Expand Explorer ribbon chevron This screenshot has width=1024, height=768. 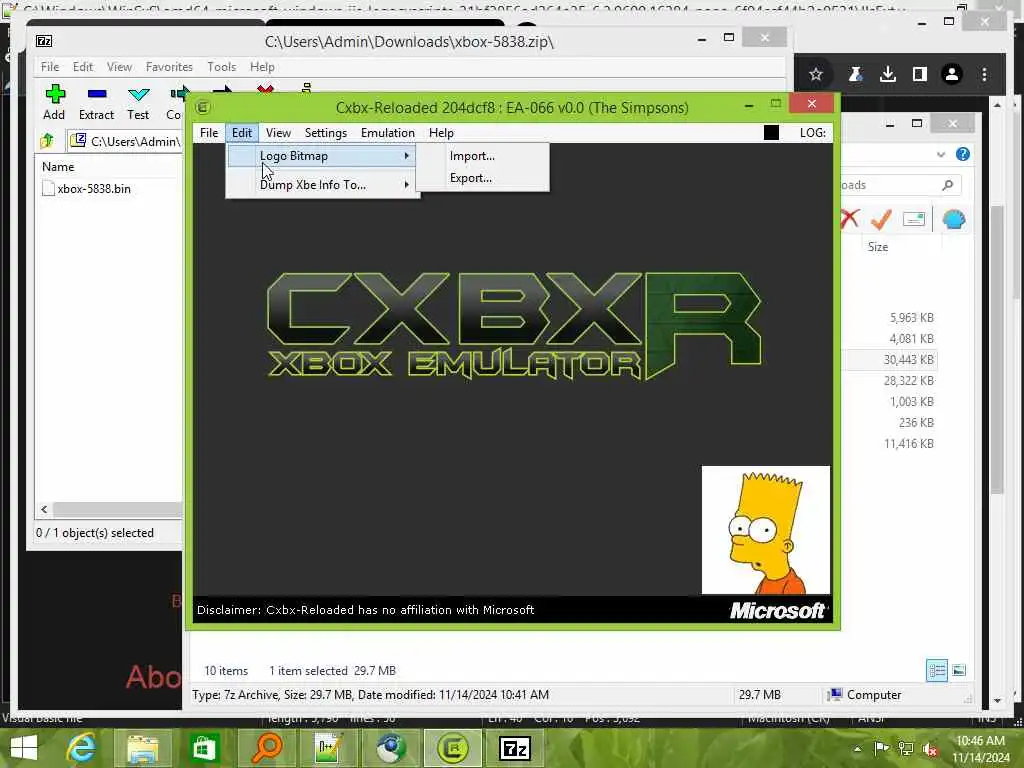pos(940,154)
